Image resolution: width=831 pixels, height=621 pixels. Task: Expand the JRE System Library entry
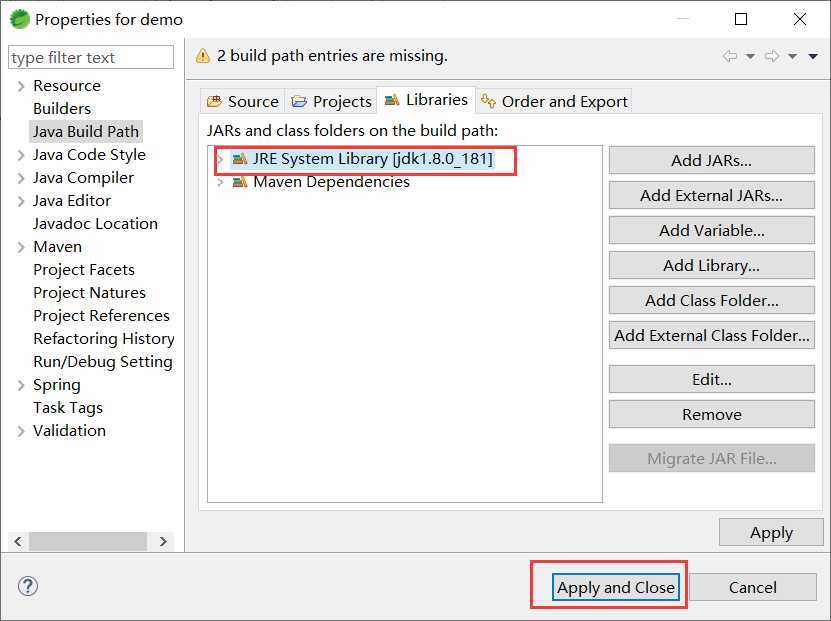220,158
